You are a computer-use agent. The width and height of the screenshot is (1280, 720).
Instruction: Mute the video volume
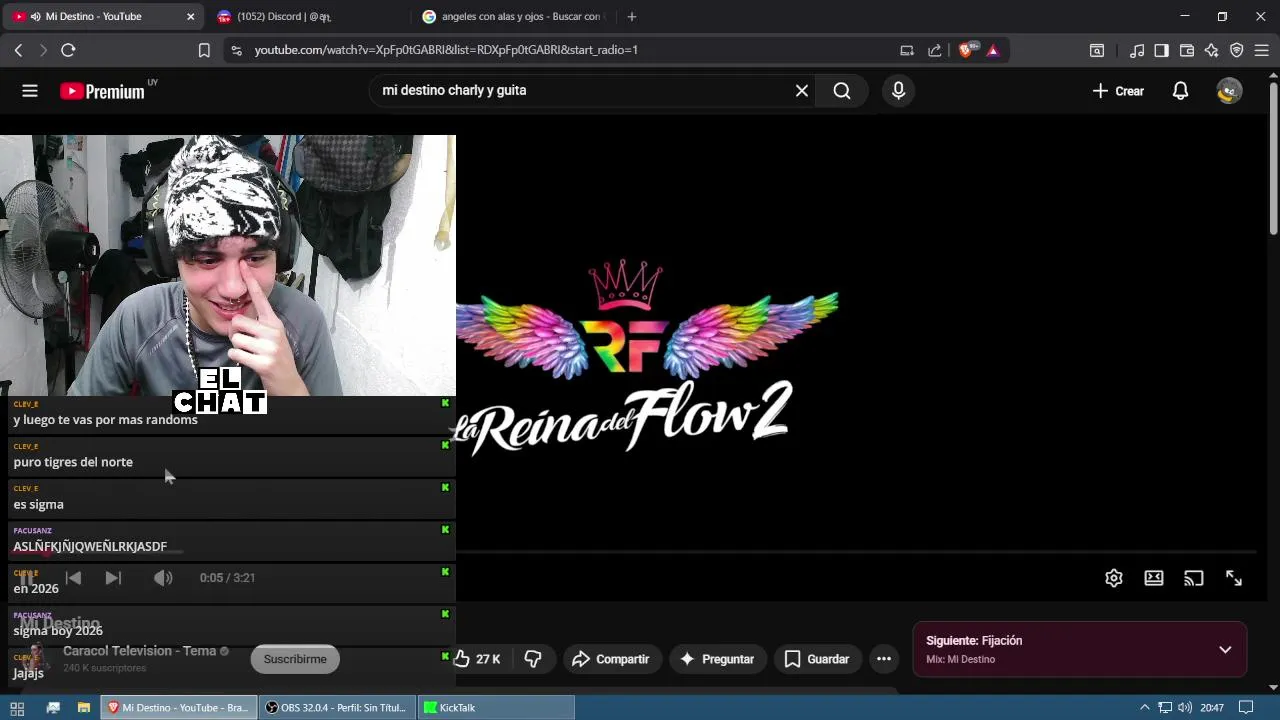point(163,578)
